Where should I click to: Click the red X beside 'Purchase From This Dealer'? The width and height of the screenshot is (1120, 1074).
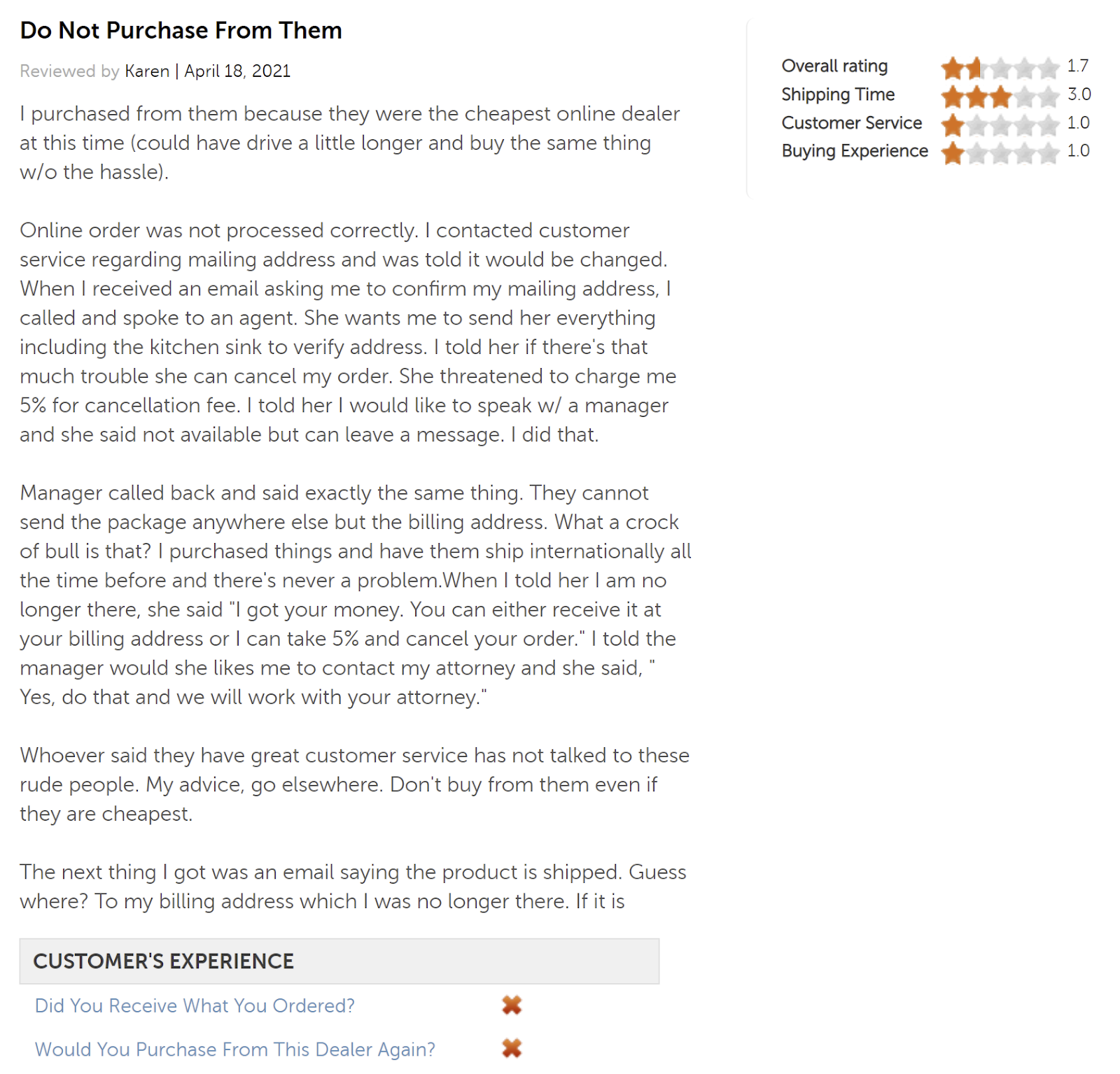click(512, 1048)
